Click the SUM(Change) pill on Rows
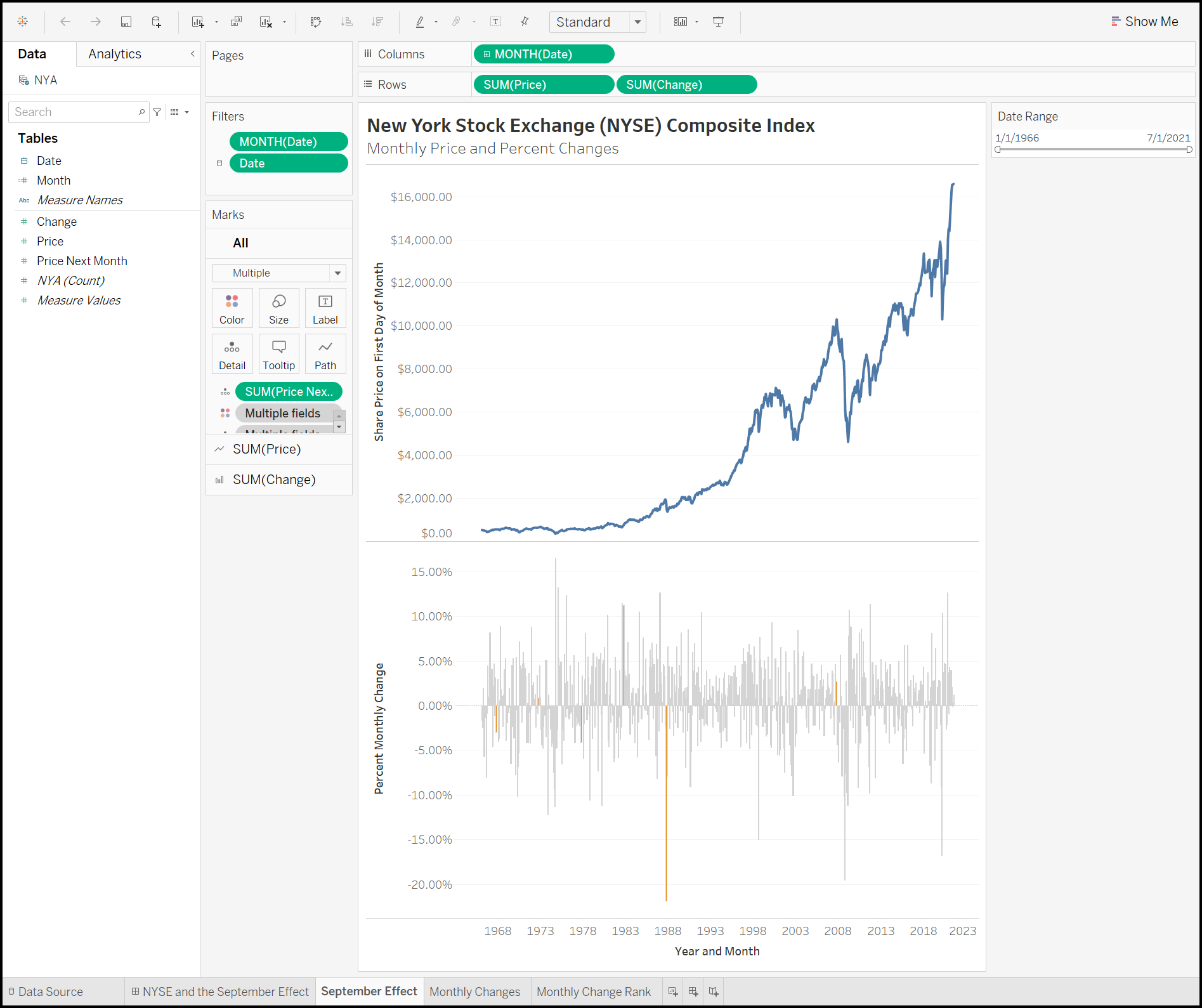The image size is (1202, 1008). coord(686,84)
